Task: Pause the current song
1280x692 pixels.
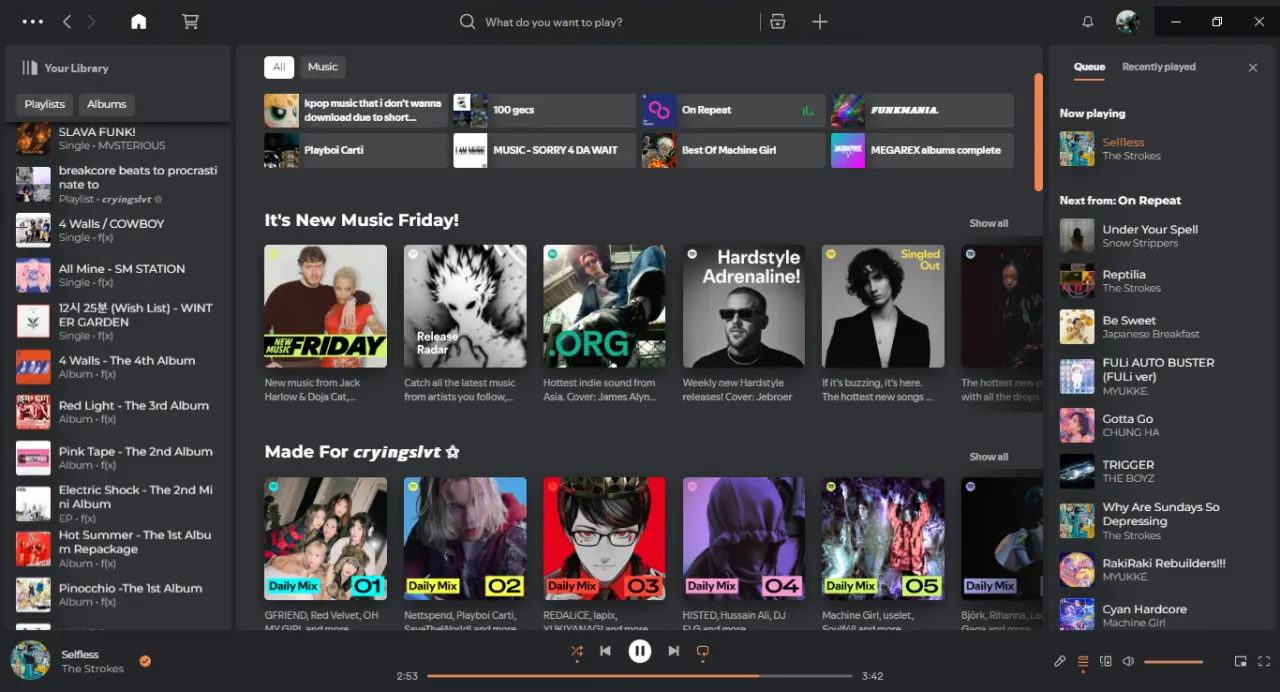Action: [640, 651]
